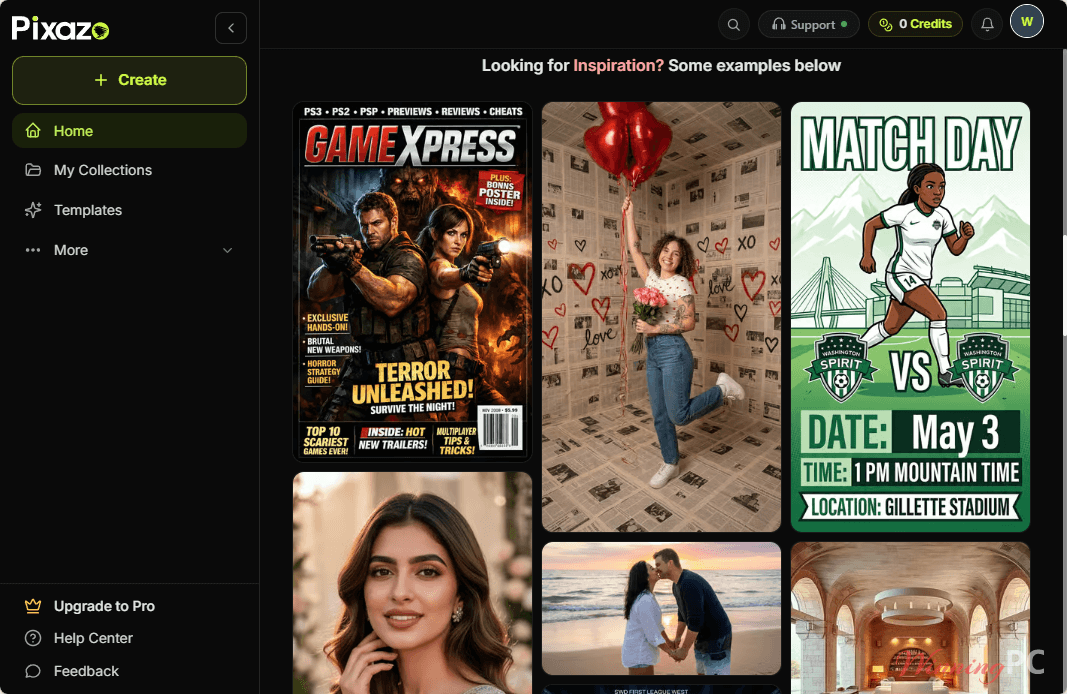Screen dimensions: 1067x694
Task: Open the woman portrait example
Action: (412, 583)
